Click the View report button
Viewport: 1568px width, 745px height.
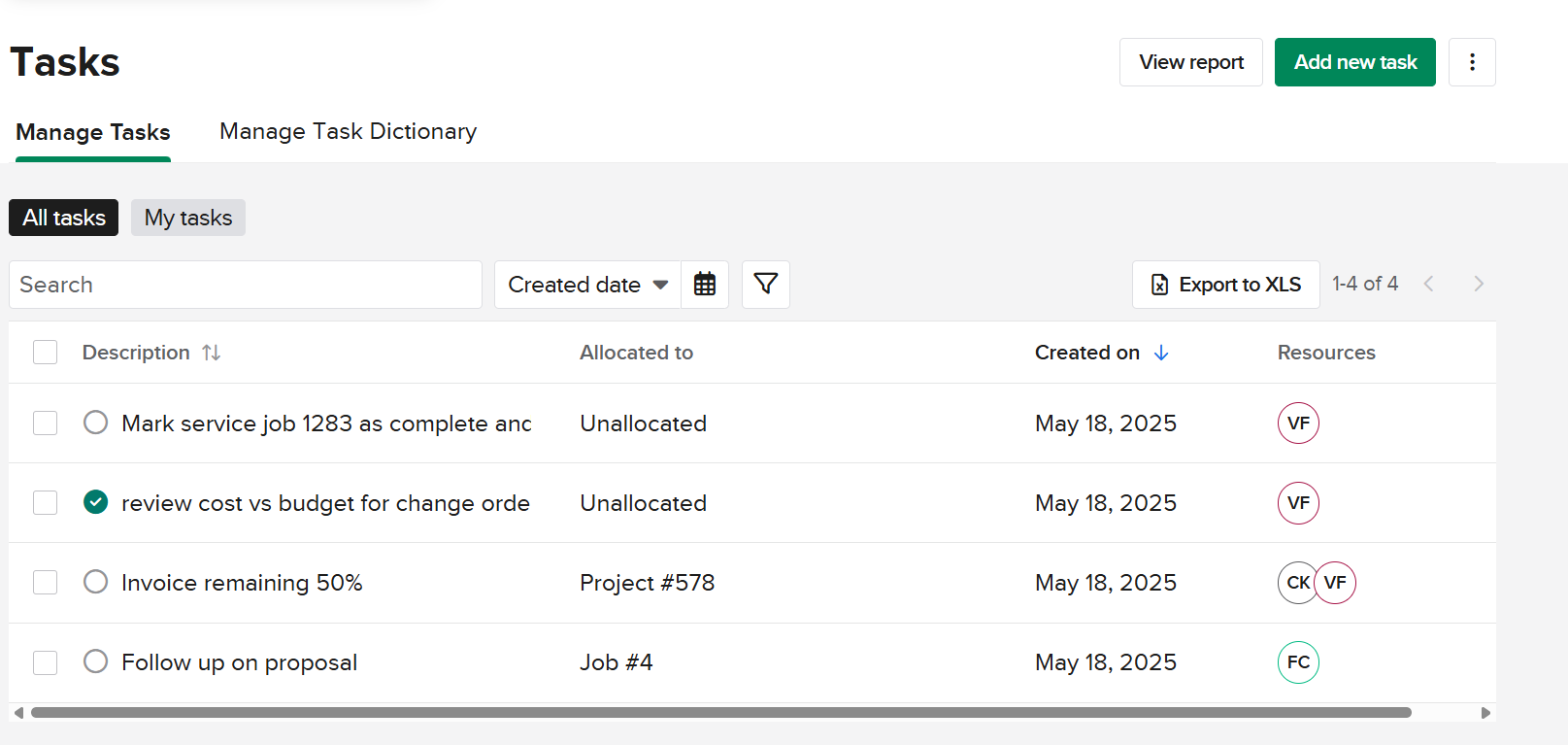[x=1190, y=62]
